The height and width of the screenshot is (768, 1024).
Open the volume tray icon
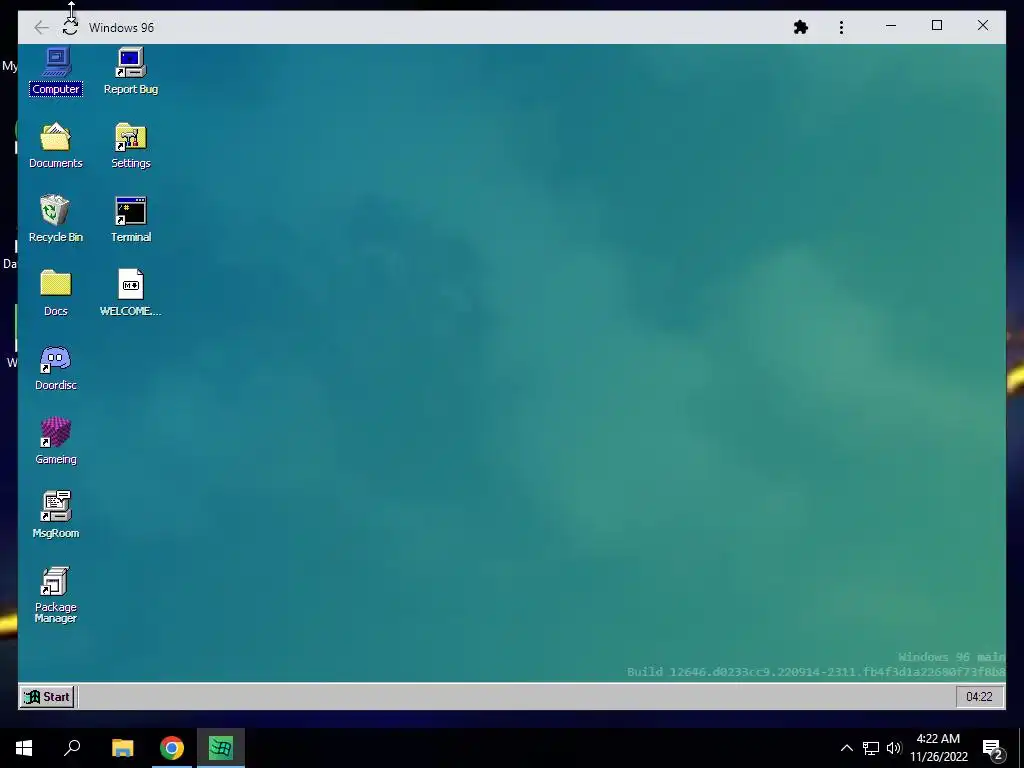click(894, 748)
